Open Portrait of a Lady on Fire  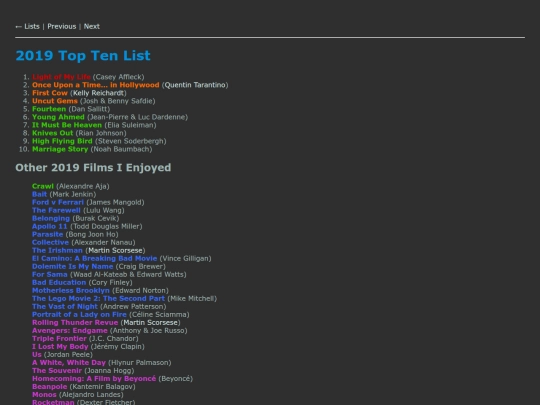(79, 315)
